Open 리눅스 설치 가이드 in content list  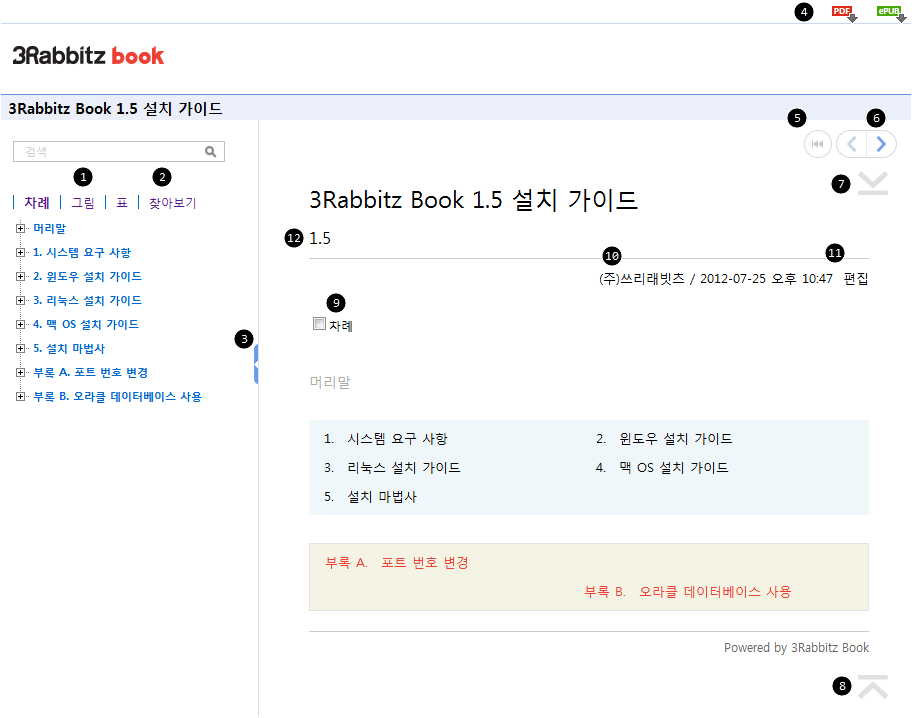click(404, 468)
